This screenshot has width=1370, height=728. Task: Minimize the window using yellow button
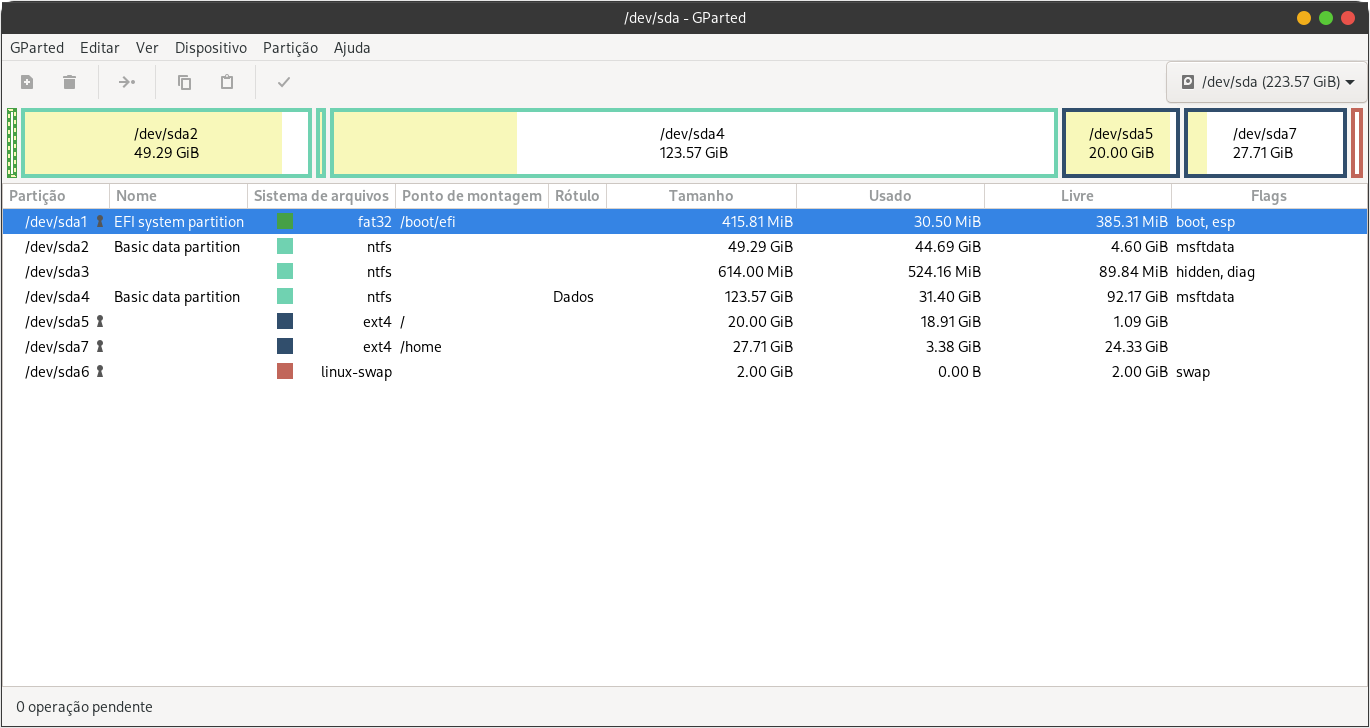coord(1304,18)
